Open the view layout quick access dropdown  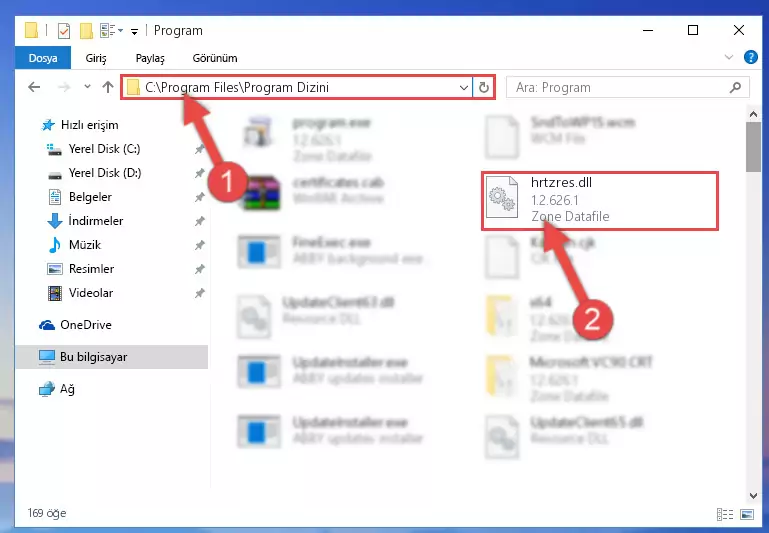[x=112, y=31]
